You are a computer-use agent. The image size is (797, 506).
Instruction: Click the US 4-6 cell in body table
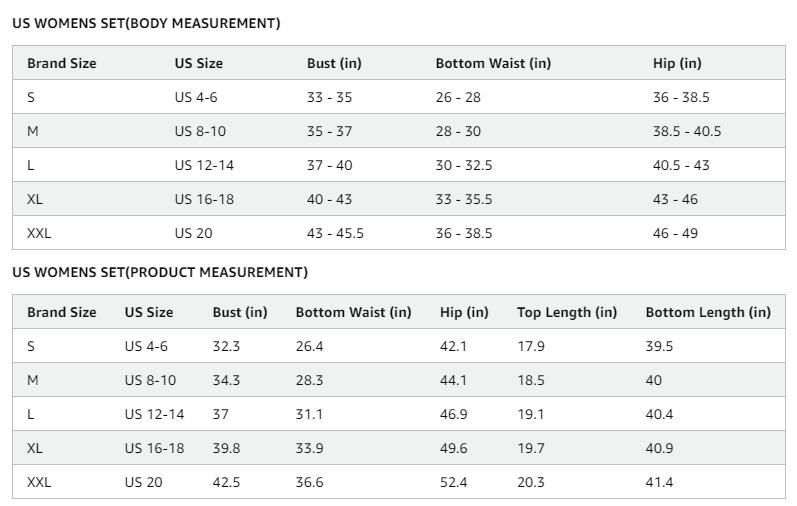point(196,97)
